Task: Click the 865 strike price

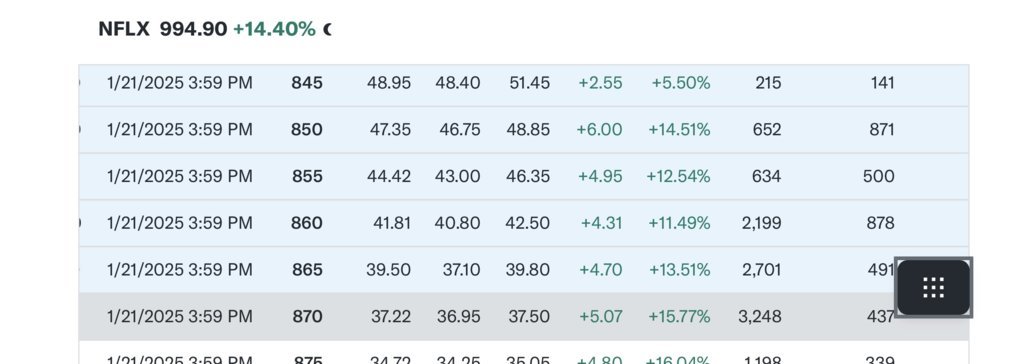Action: 307,269
